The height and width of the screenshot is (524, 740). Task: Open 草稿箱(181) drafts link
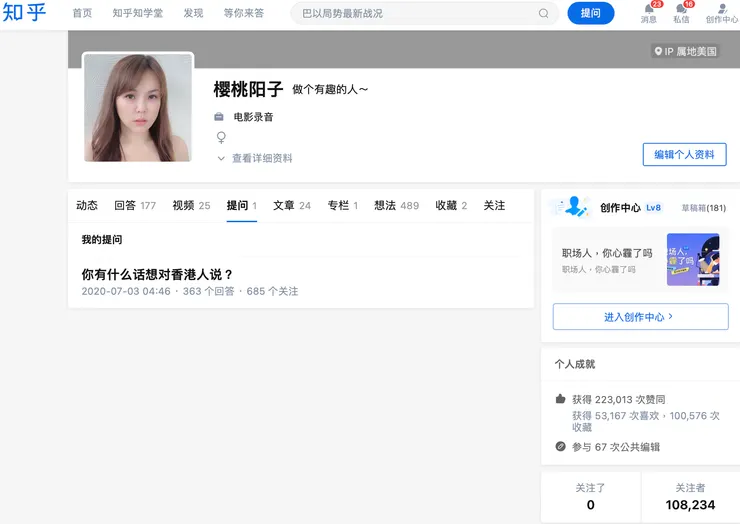pyautogui.click(x=704, y=208)
